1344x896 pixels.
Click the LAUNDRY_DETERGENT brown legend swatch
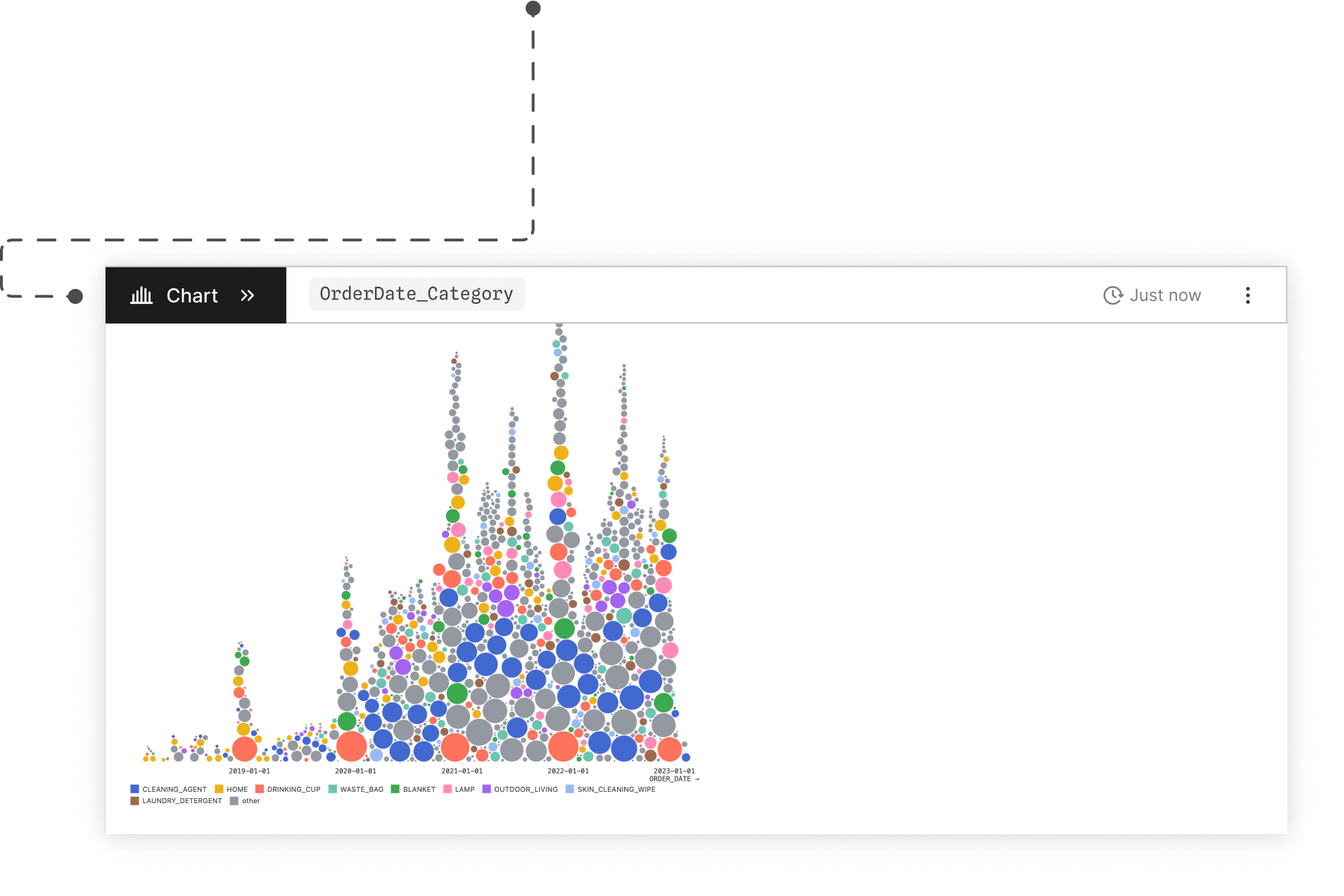click(x=134, y=800)
